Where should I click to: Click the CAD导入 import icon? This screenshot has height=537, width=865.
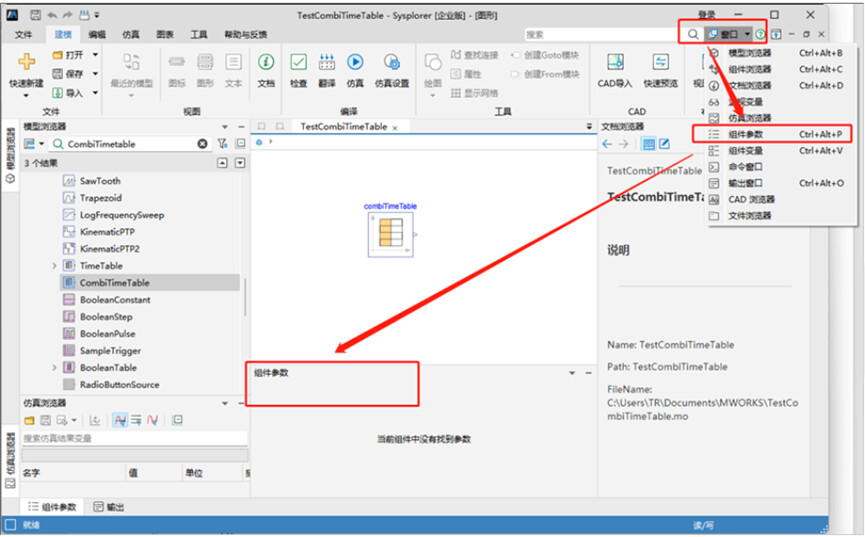[x=615, y=62]
